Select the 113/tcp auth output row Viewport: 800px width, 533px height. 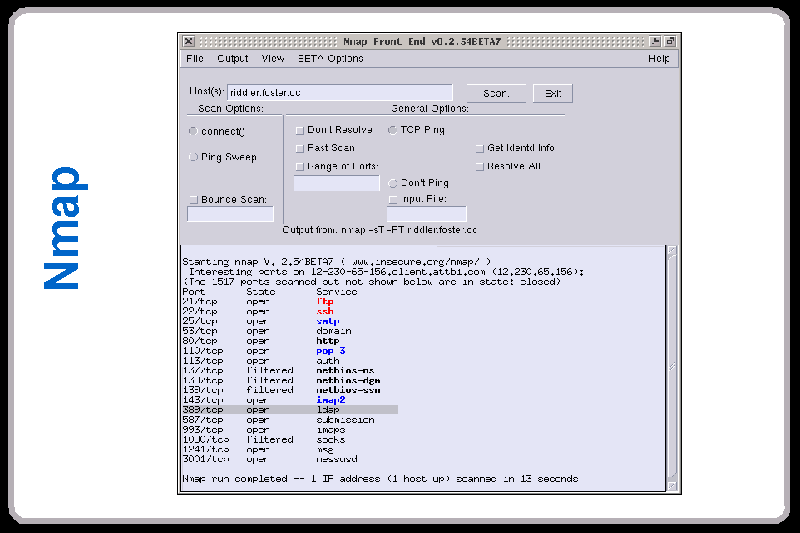click(x=261, y=361)
